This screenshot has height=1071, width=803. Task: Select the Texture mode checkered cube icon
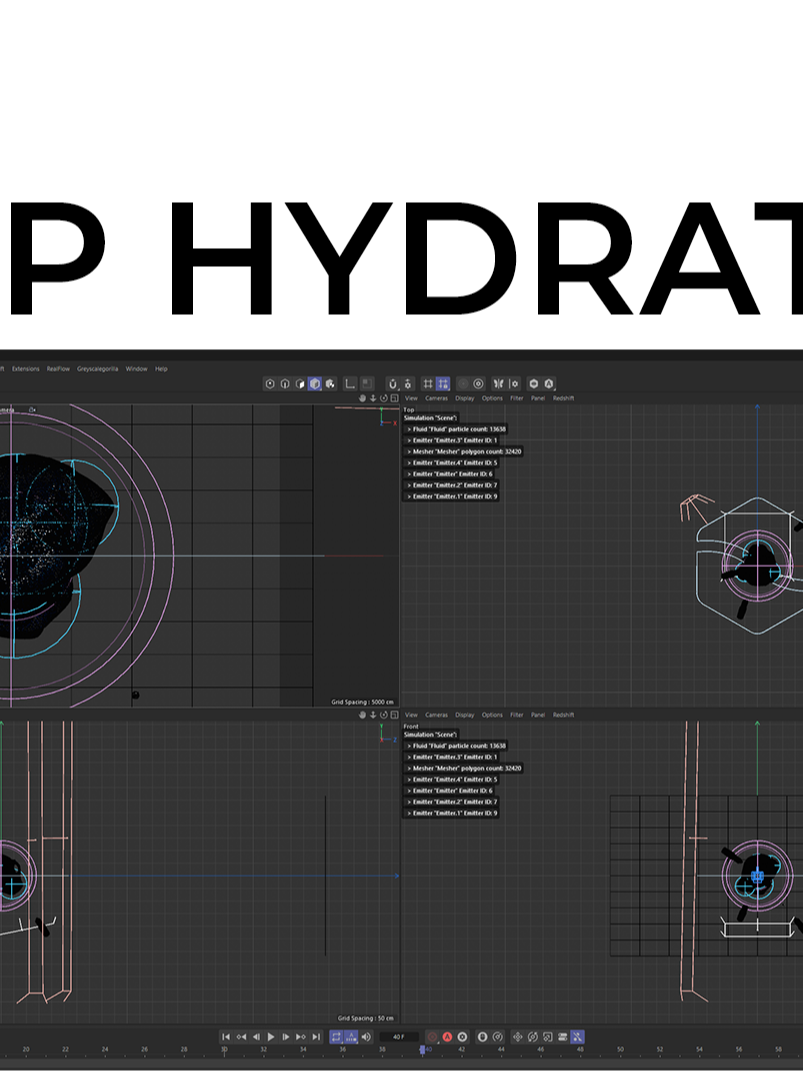330,384
